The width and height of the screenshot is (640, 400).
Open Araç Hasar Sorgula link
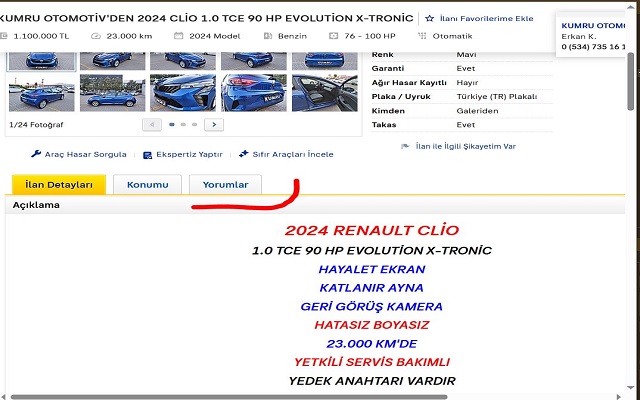click(85, 154)
